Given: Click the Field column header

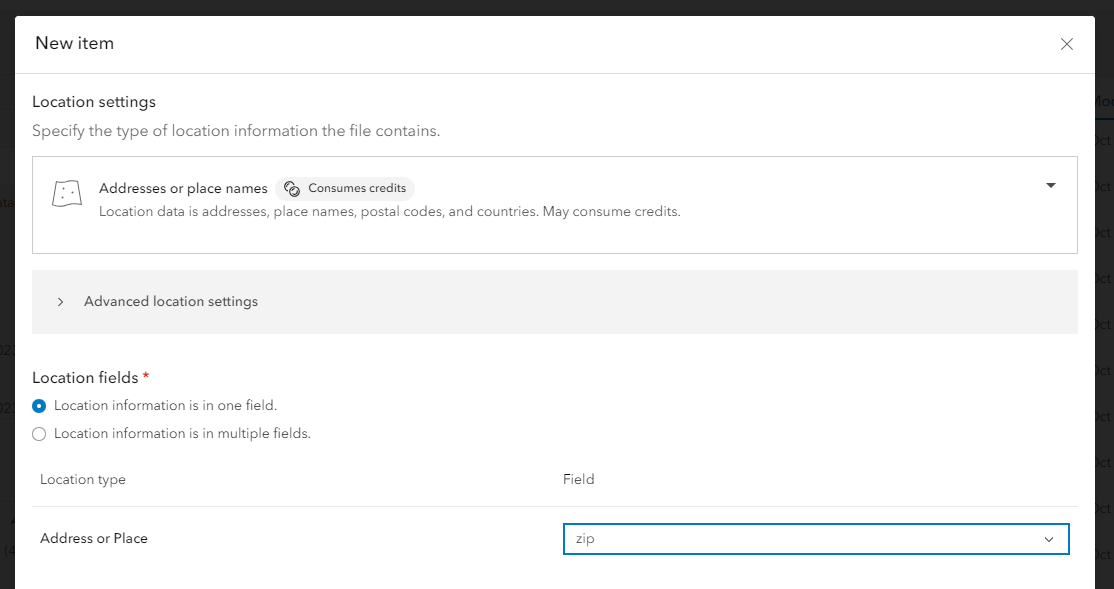Looking at the screenshot, I should 579,480.
